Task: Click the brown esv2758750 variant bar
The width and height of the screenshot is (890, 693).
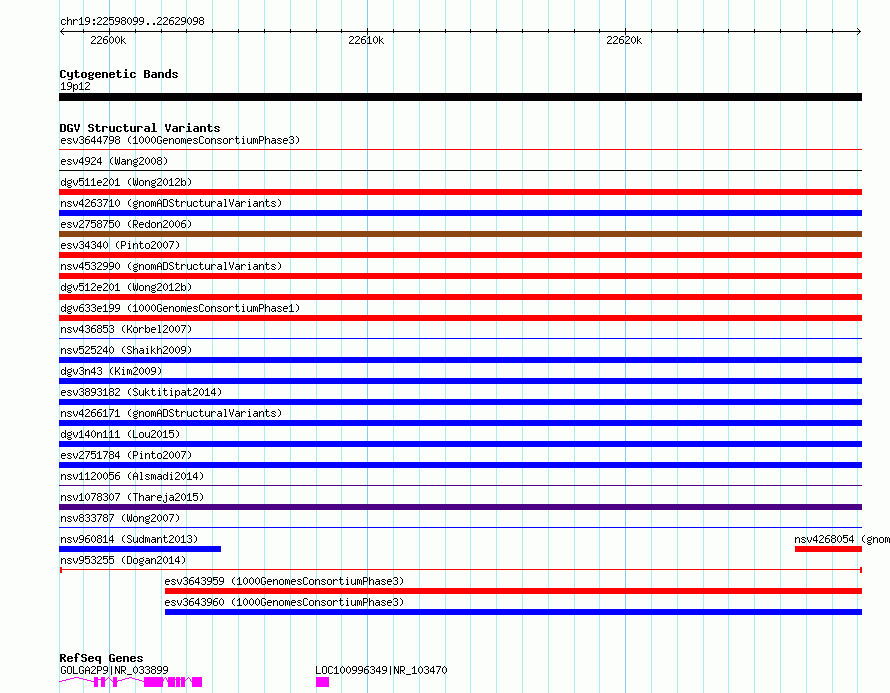Action: (460, 234)
